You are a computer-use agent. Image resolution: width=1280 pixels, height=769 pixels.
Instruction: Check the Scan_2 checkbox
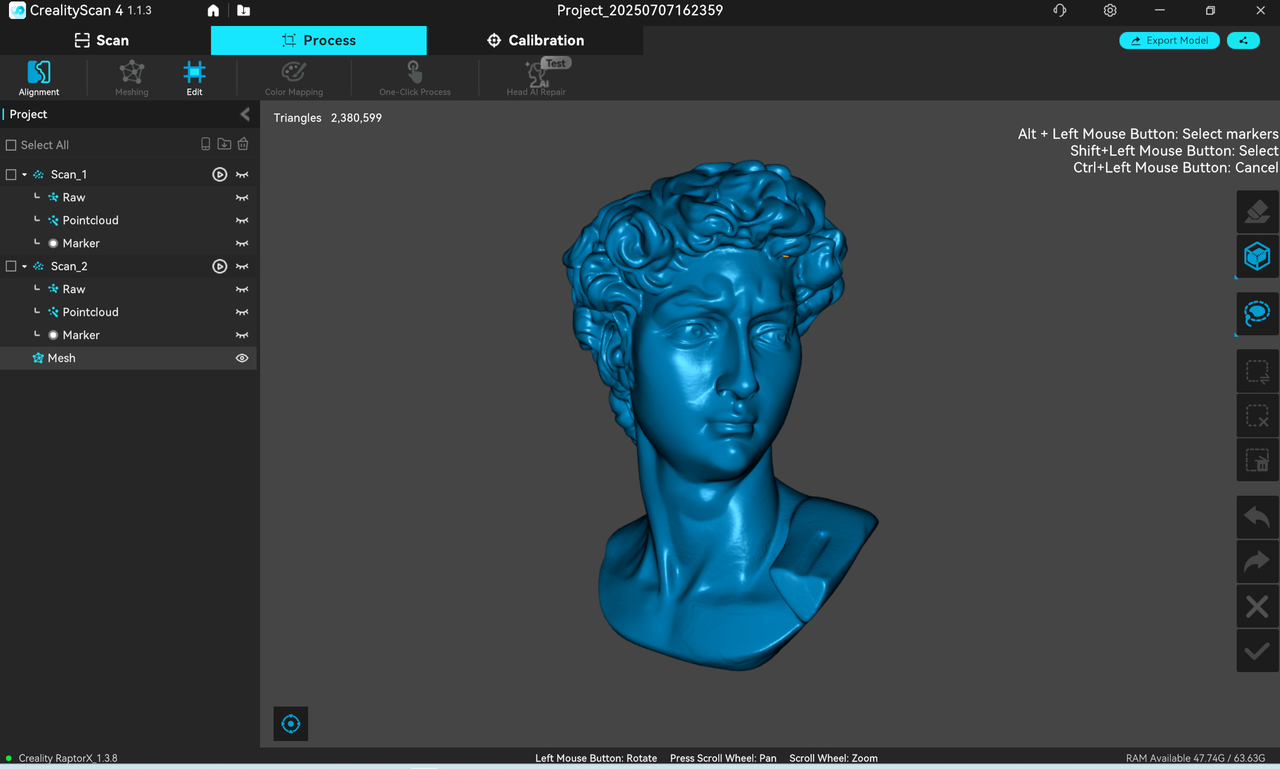[11, 266]
